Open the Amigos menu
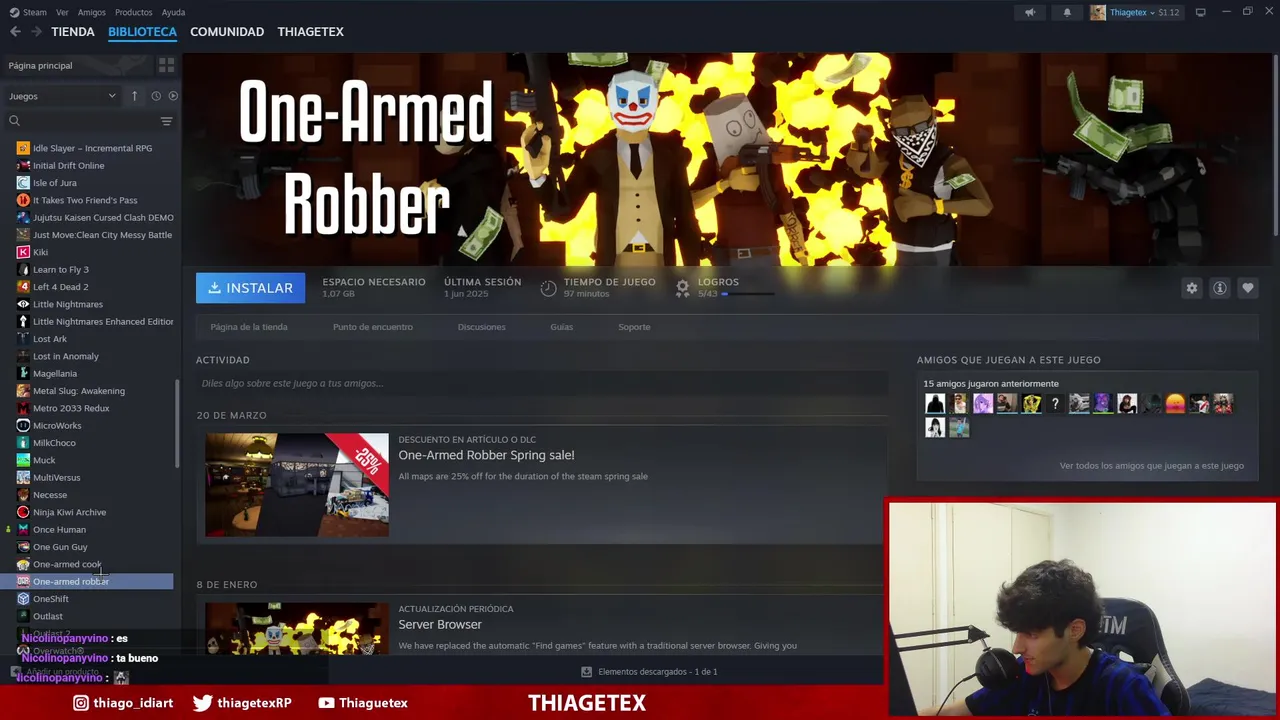Viewport: 1280px width, 720px height. click(92, 12)
